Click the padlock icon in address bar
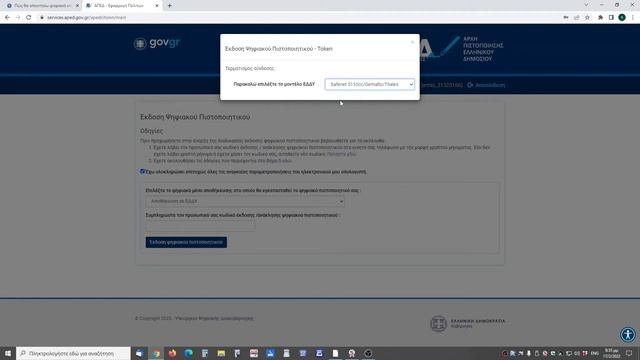Screen dimensions: 640x360 click(x=42, y=18)
